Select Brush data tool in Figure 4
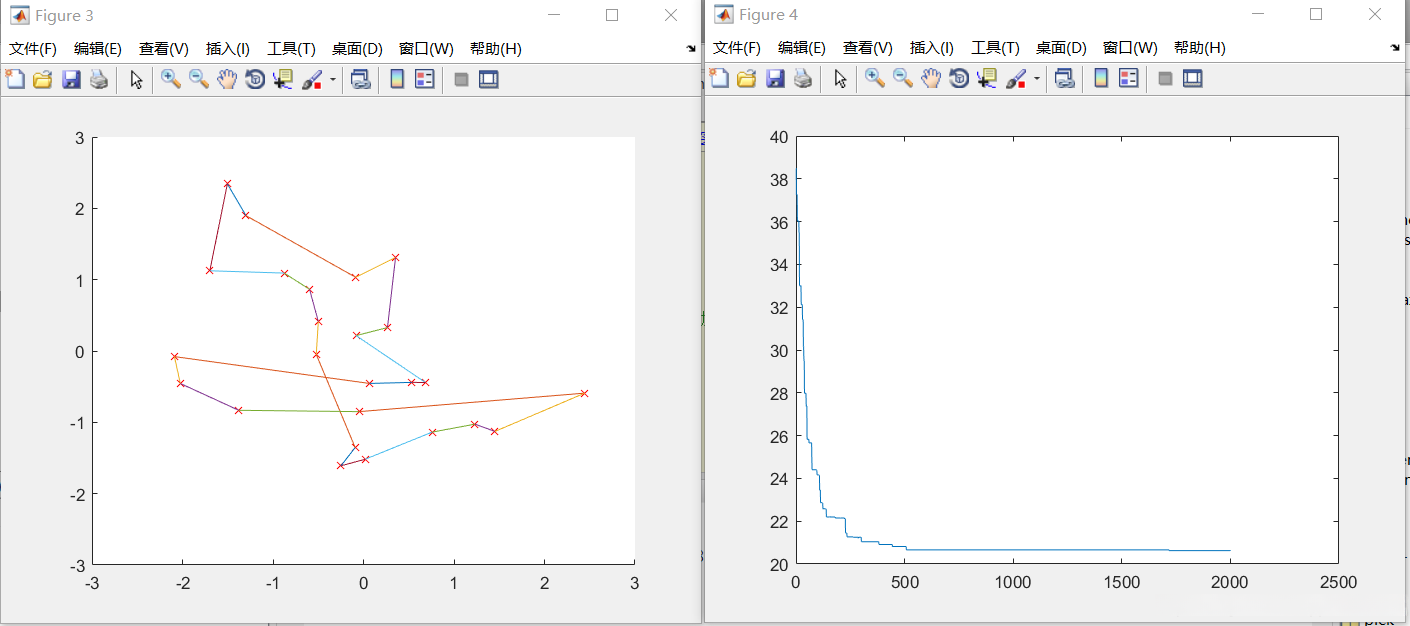This screenshot has width=1410, height=626. tap(1016, 78)
